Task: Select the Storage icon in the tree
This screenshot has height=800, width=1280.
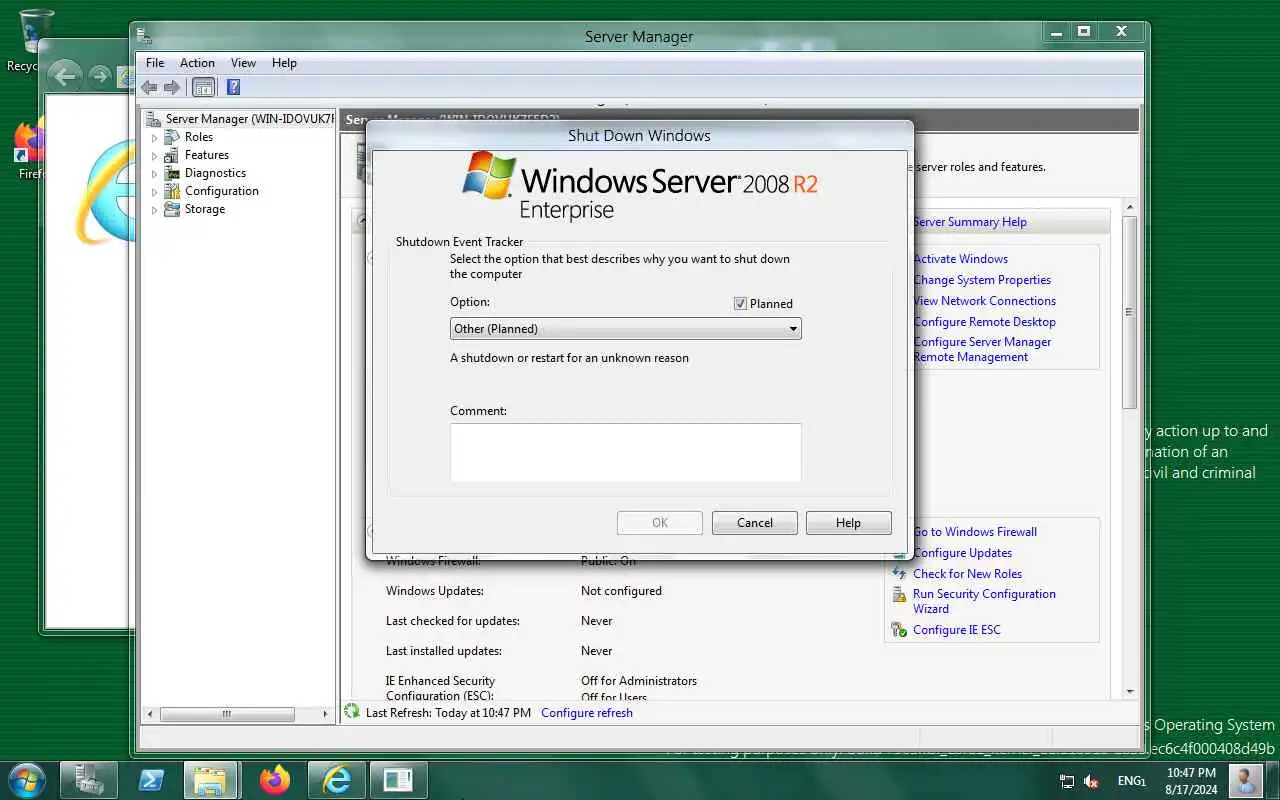Action: pyautogui.click(x=173, y=209)
